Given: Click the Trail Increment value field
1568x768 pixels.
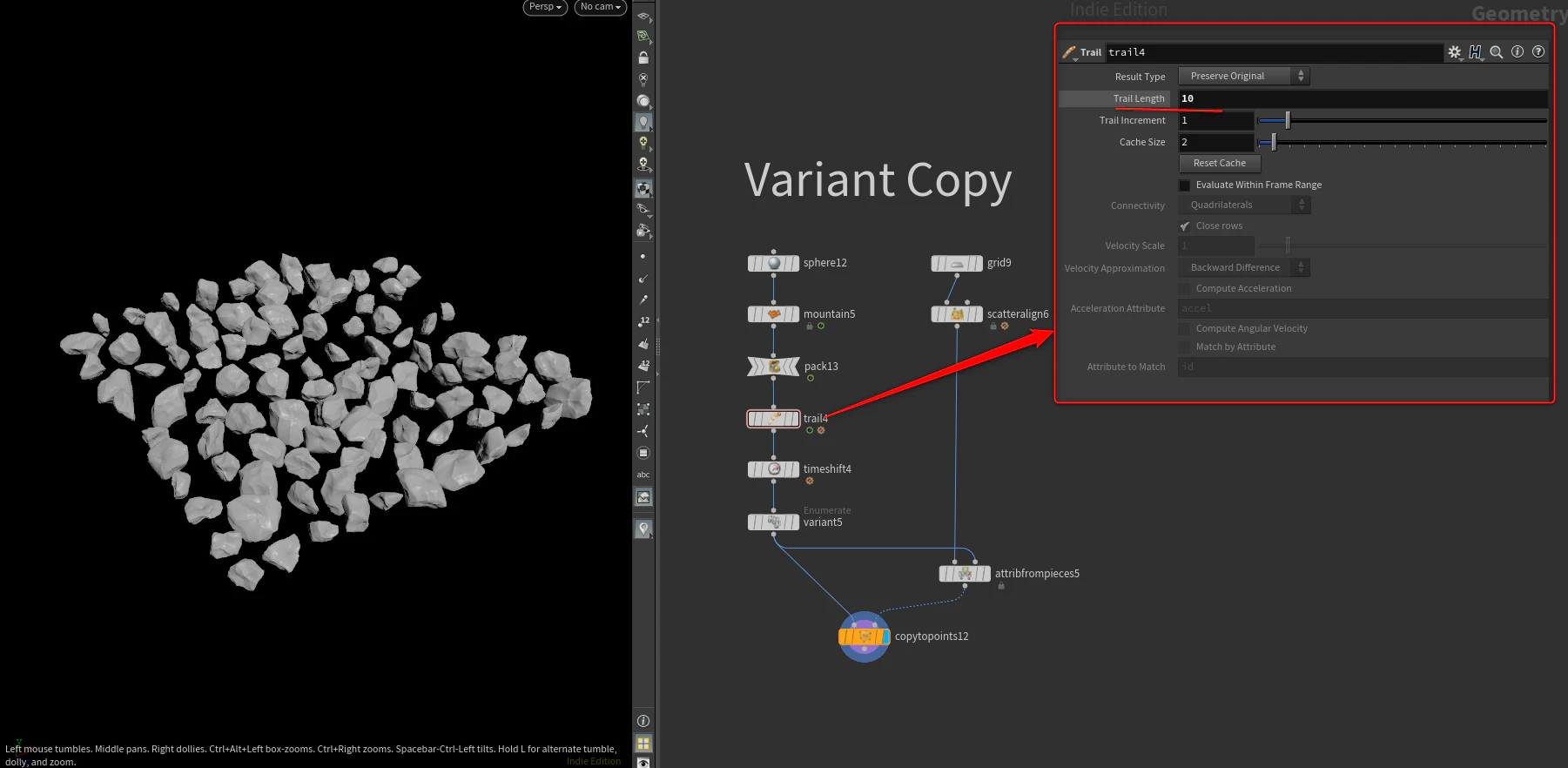Looking at the screenshot, I should (x=1216, y=121).
